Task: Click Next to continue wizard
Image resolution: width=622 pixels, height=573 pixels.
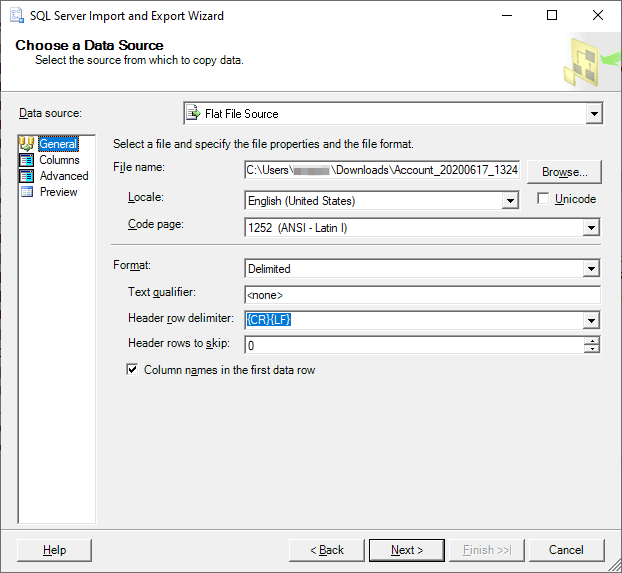Action: coord(407,550)
